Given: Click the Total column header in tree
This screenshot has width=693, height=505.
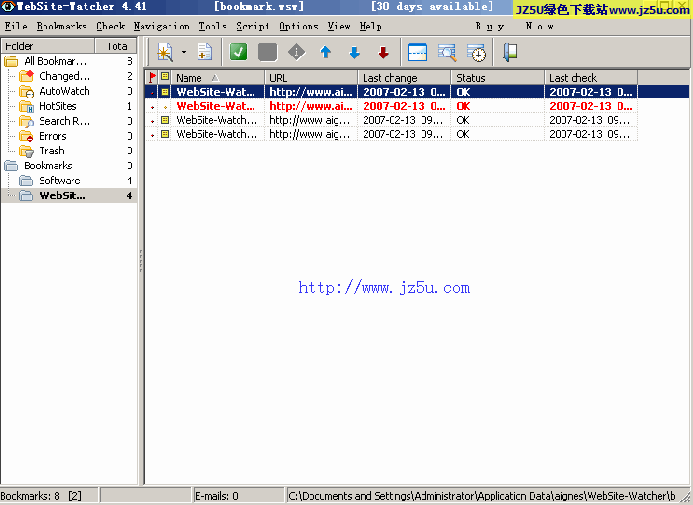Looking at the screenshot, I should click(116, 46).
